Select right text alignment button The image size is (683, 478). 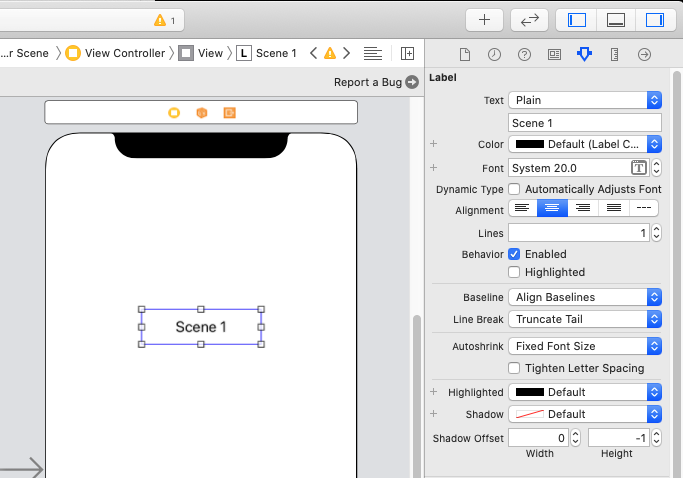(x=581, y=208)
